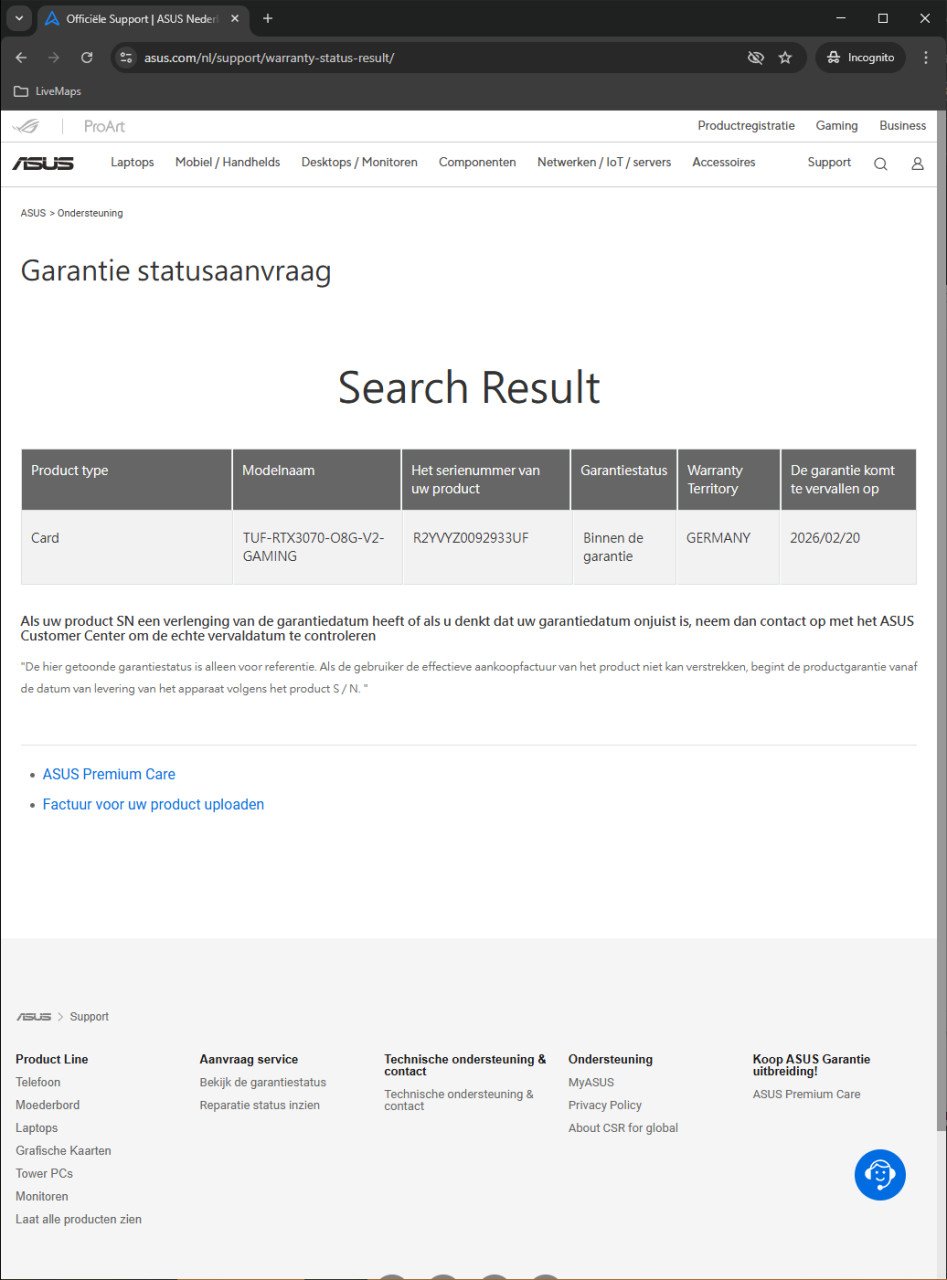Open the Netwerken / IoT / servers menu

(604, 162)
